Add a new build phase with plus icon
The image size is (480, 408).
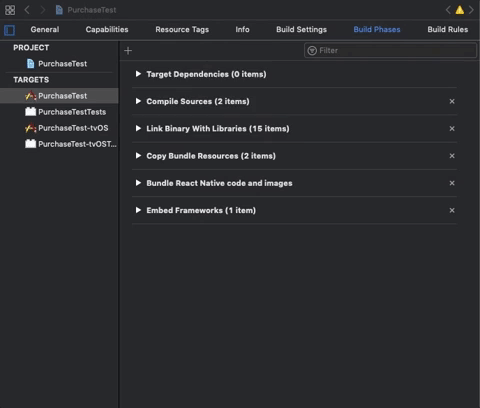click(128, 51)
